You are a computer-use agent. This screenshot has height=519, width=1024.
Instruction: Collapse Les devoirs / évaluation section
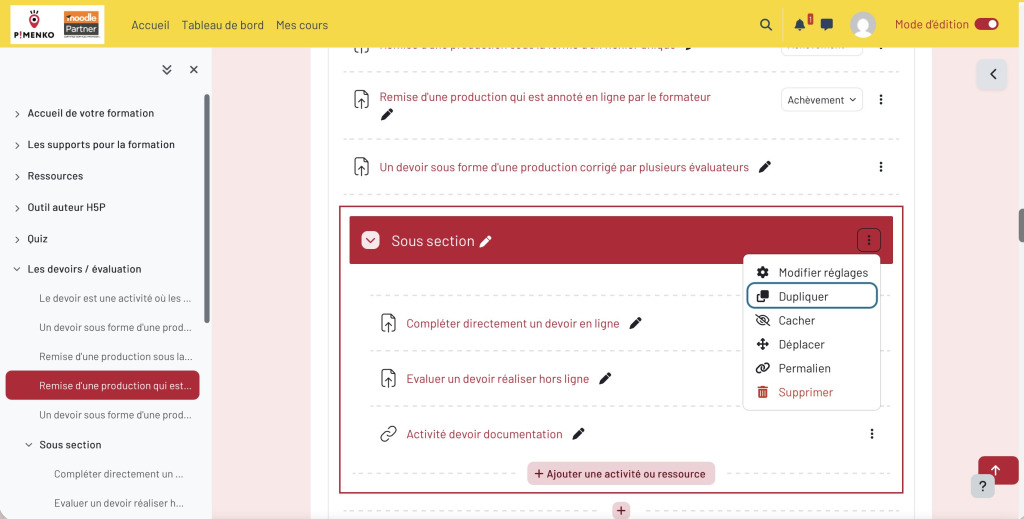[18, 269]
